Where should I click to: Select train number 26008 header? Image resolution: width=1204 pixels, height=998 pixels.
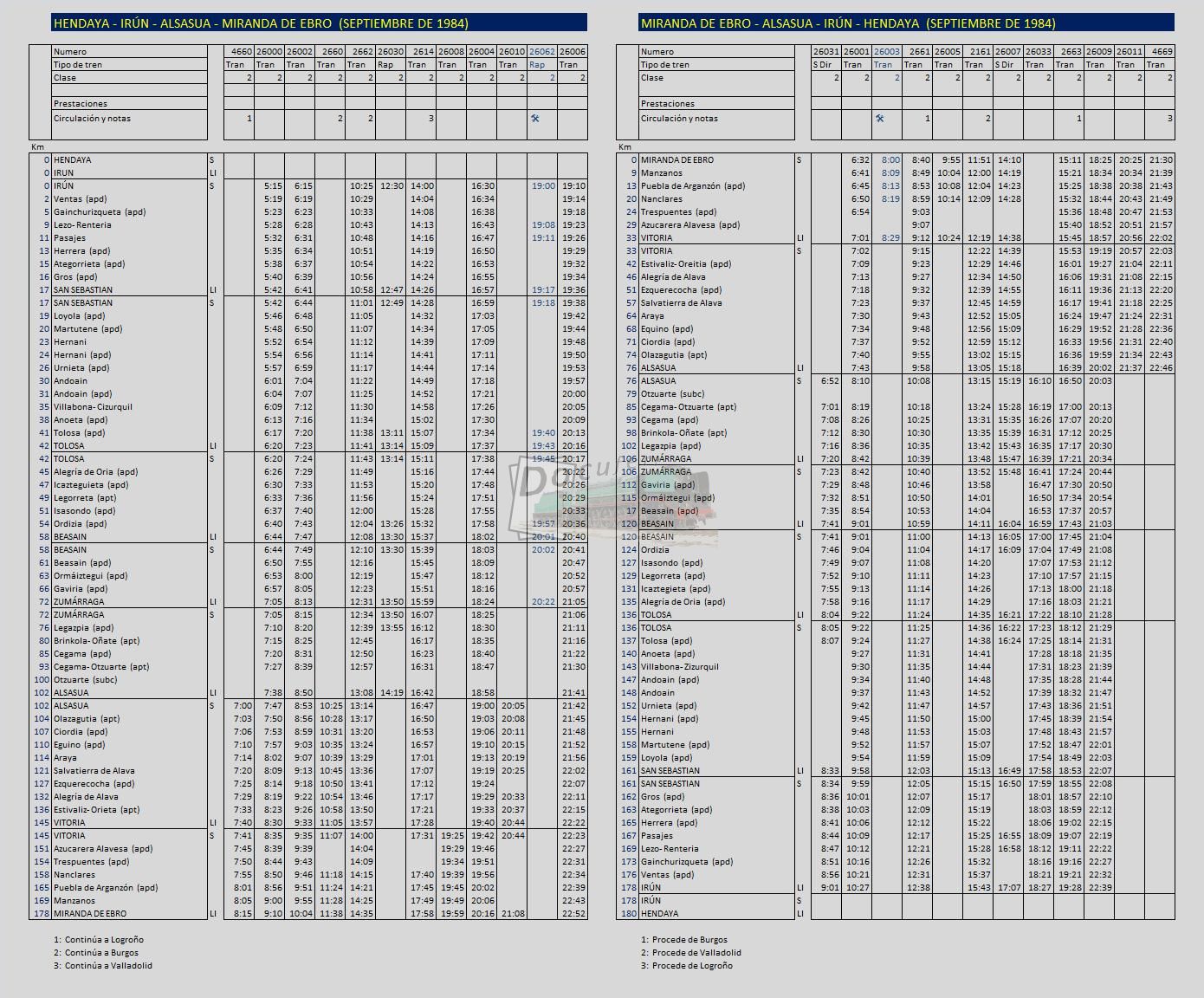click(x=451, y=52)
